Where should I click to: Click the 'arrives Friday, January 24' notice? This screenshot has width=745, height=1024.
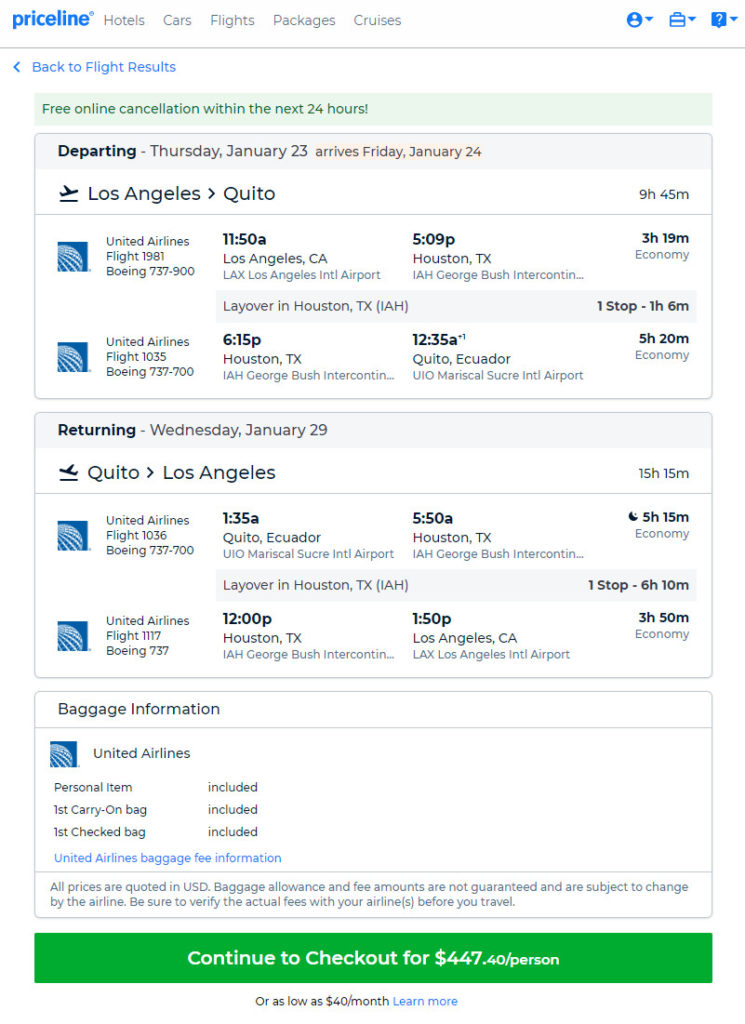click(398, 152)
